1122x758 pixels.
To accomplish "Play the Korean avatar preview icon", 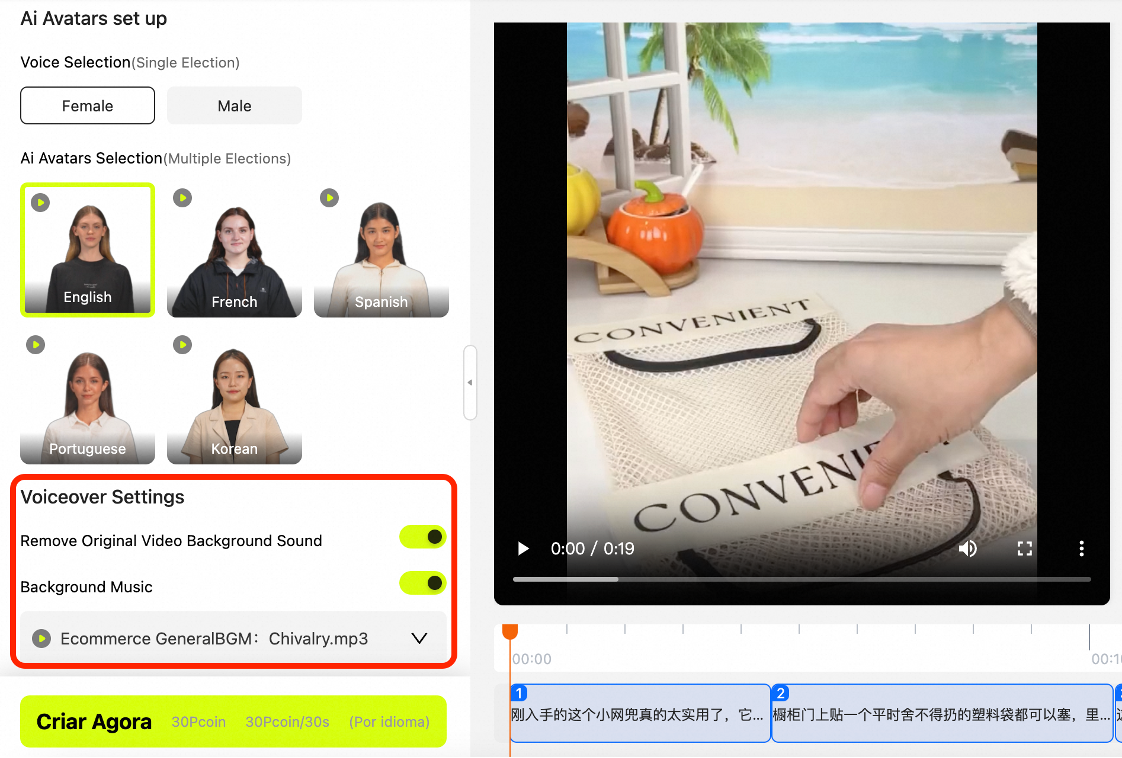I will coord(182,345).
